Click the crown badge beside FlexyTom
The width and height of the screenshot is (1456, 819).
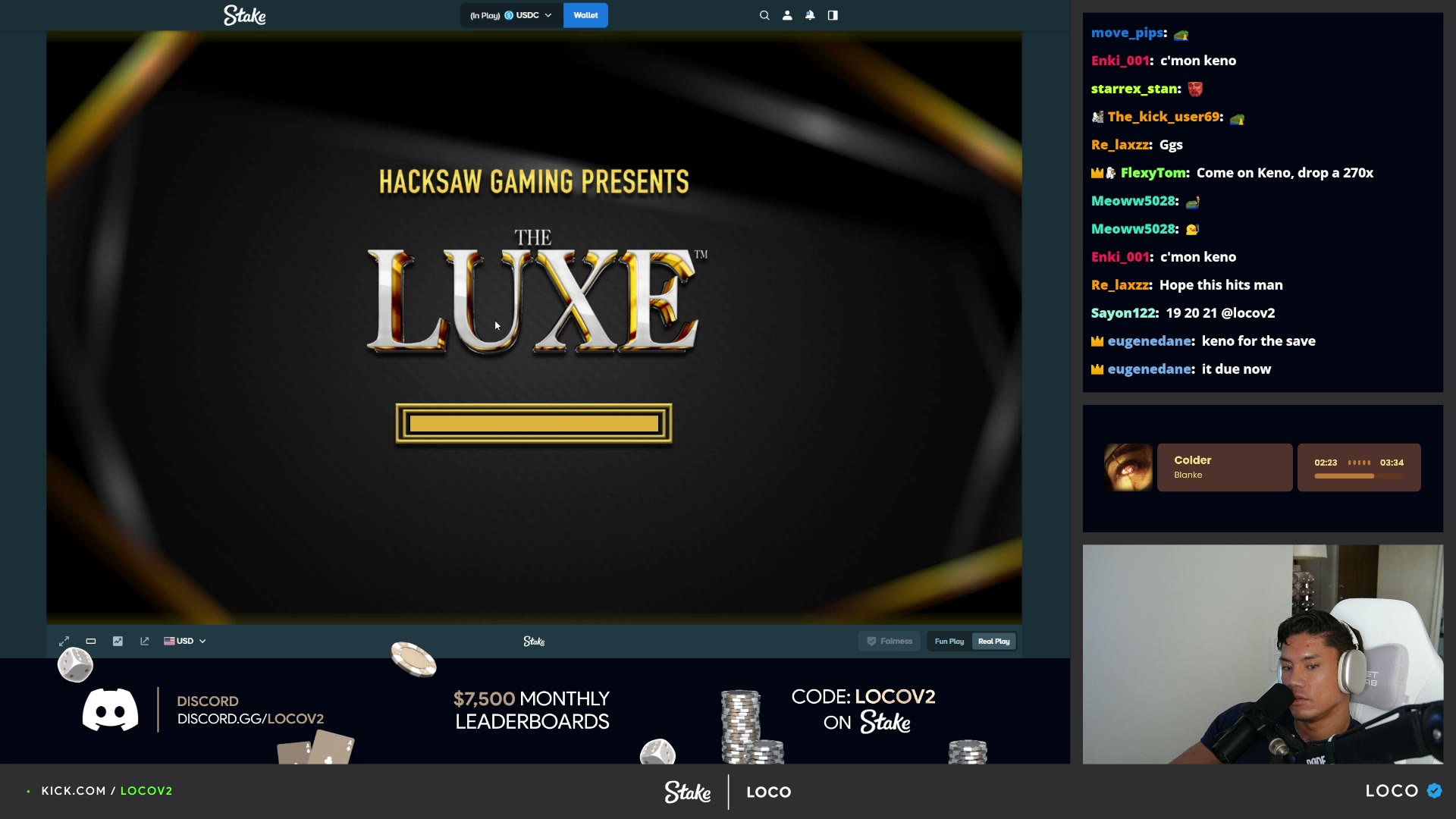click(1097, 173)
